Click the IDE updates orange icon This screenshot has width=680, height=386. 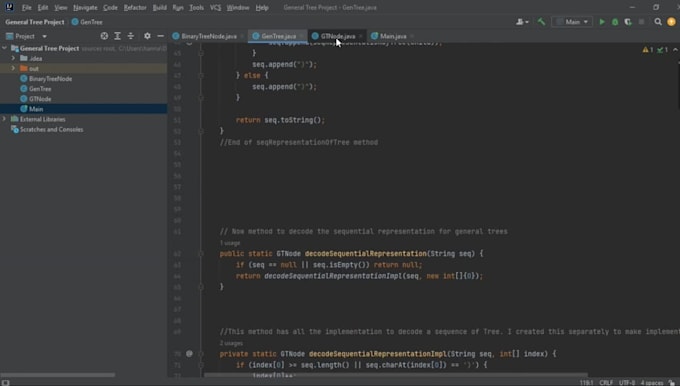[x=671, y=22]
